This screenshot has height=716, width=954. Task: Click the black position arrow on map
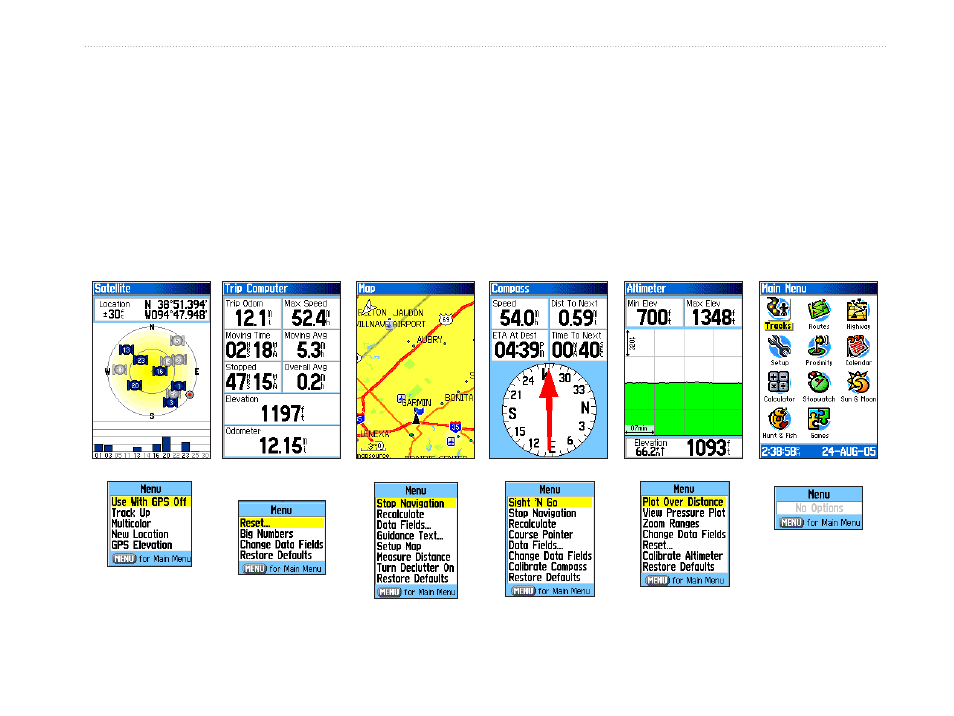(x=417, y=417)
